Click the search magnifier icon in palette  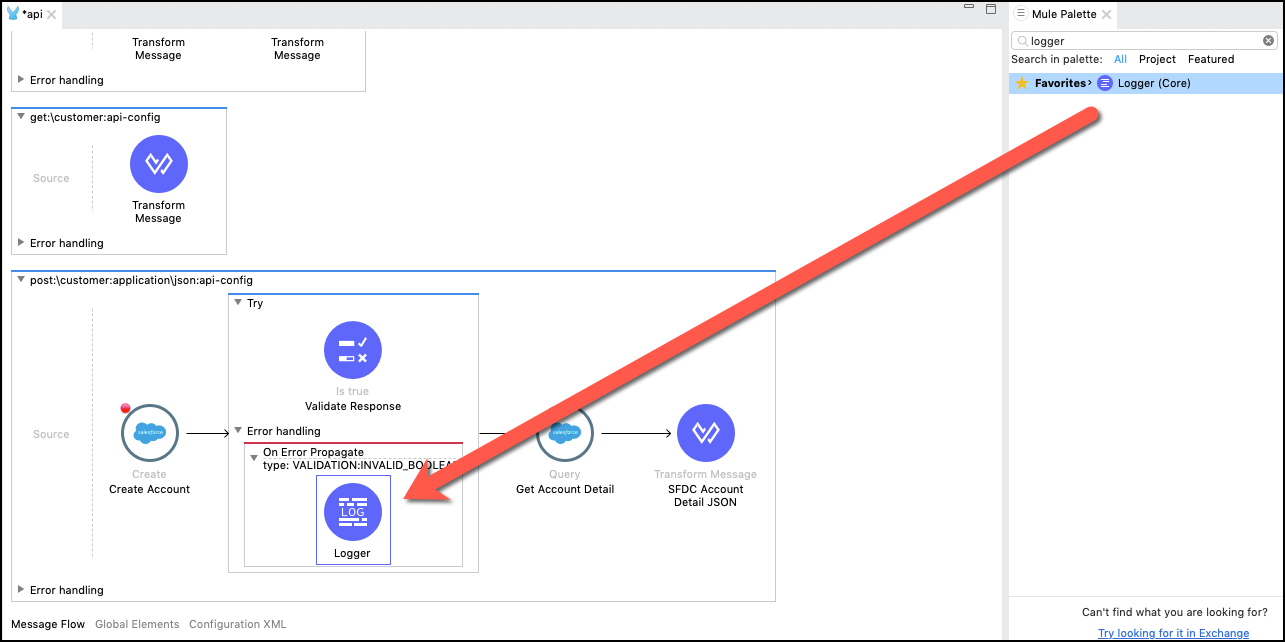pos(1022,41)
